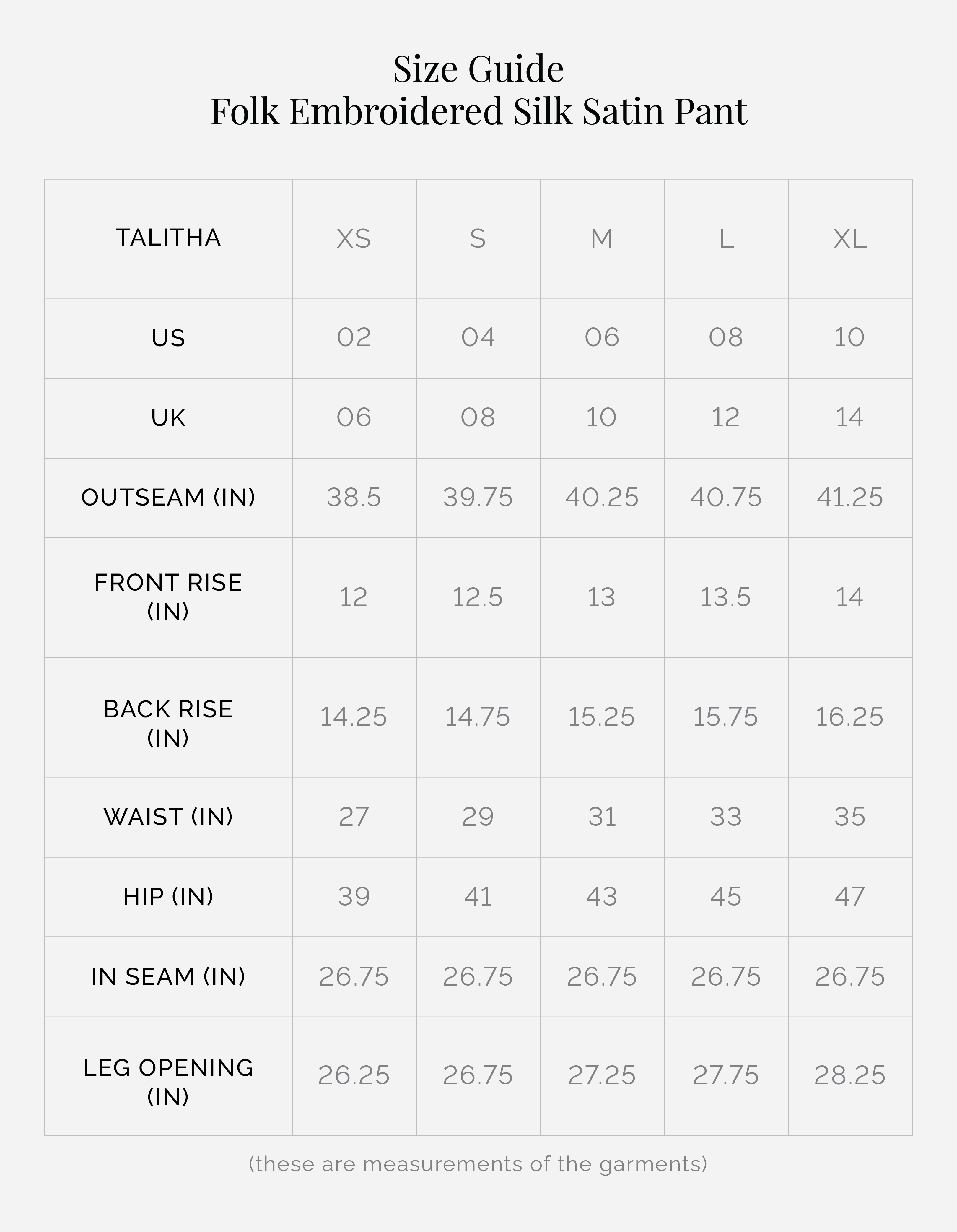Image resolution: width=957 pixels, height=1232 pixels.
Task: Select the XL size column header
Action: 850,239
